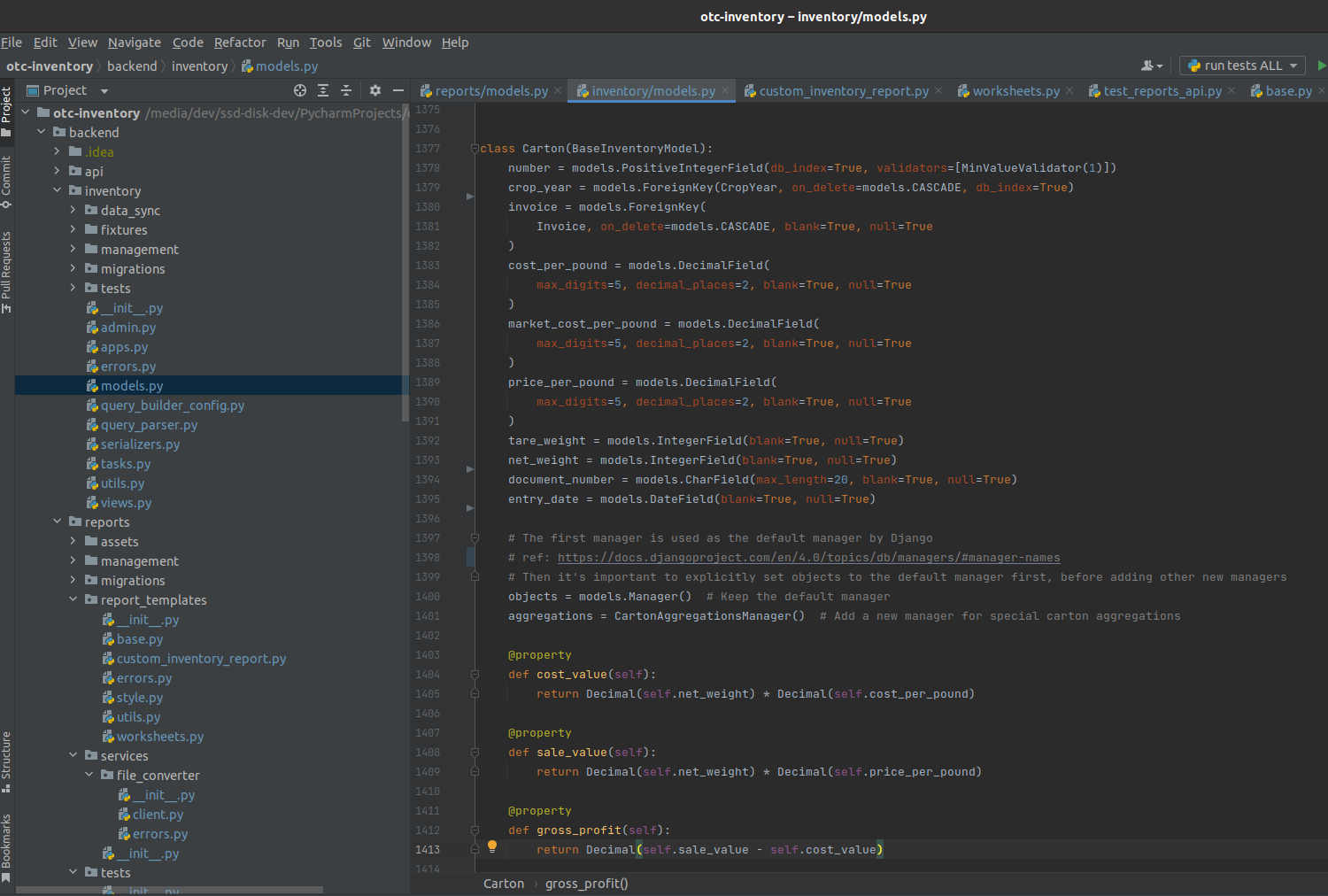This screenshot has height=896, width=1328.
Task: Switch to the worksheets.py editor tab
Action: point(1015,91)
